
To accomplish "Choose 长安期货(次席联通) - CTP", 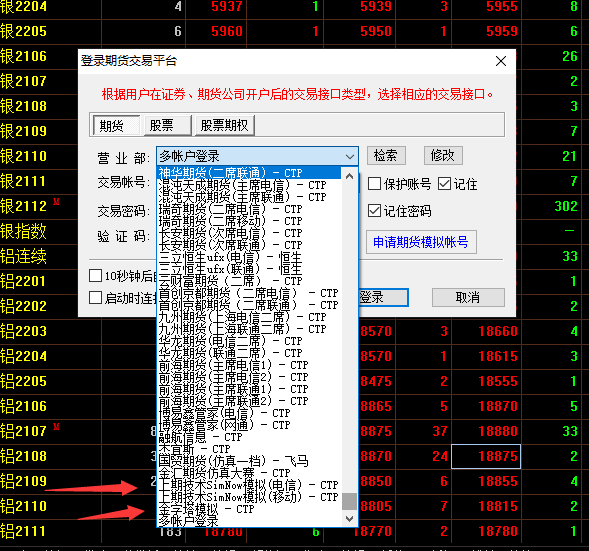I will pos(249,245).
